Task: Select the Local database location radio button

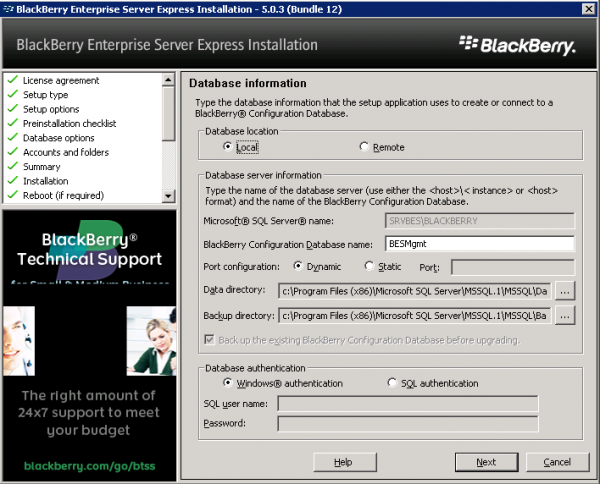Action: [x=228, y=147]
